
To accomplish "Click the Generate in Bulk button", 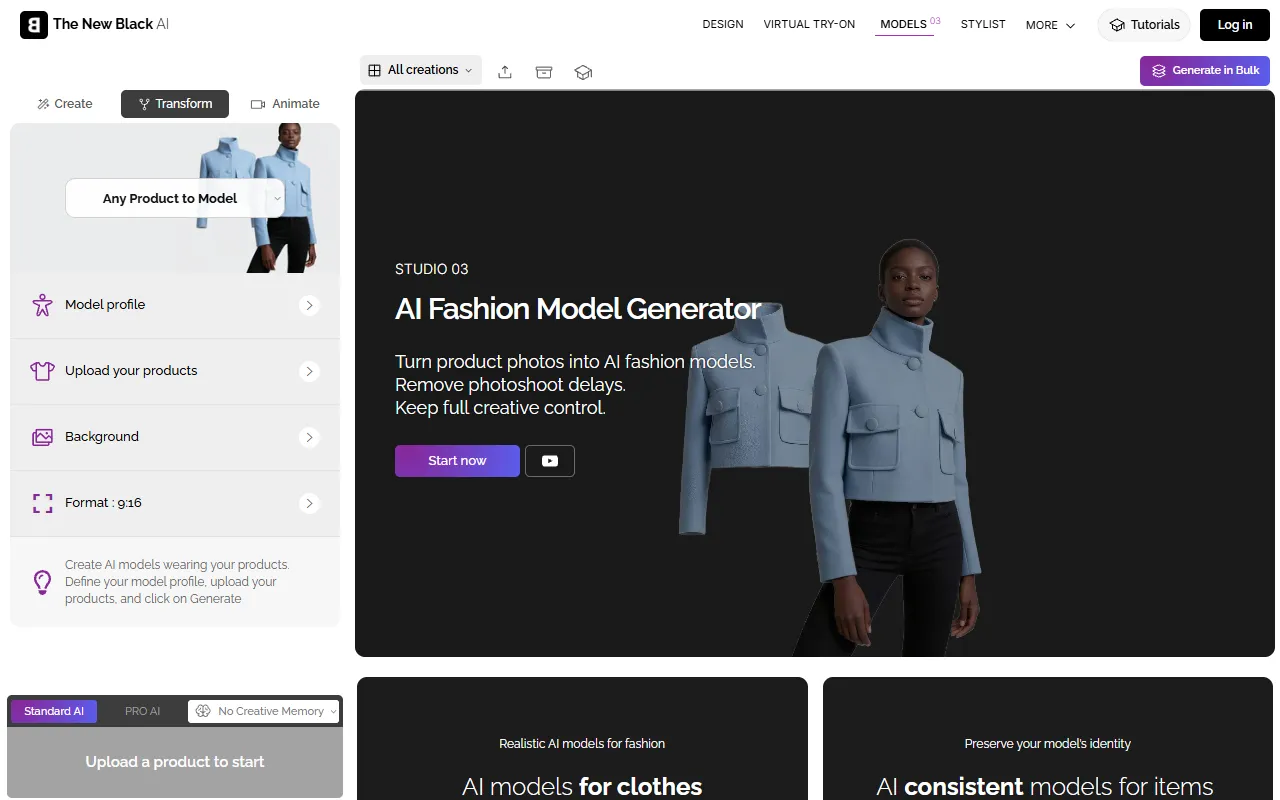I will coord(1205,71).
